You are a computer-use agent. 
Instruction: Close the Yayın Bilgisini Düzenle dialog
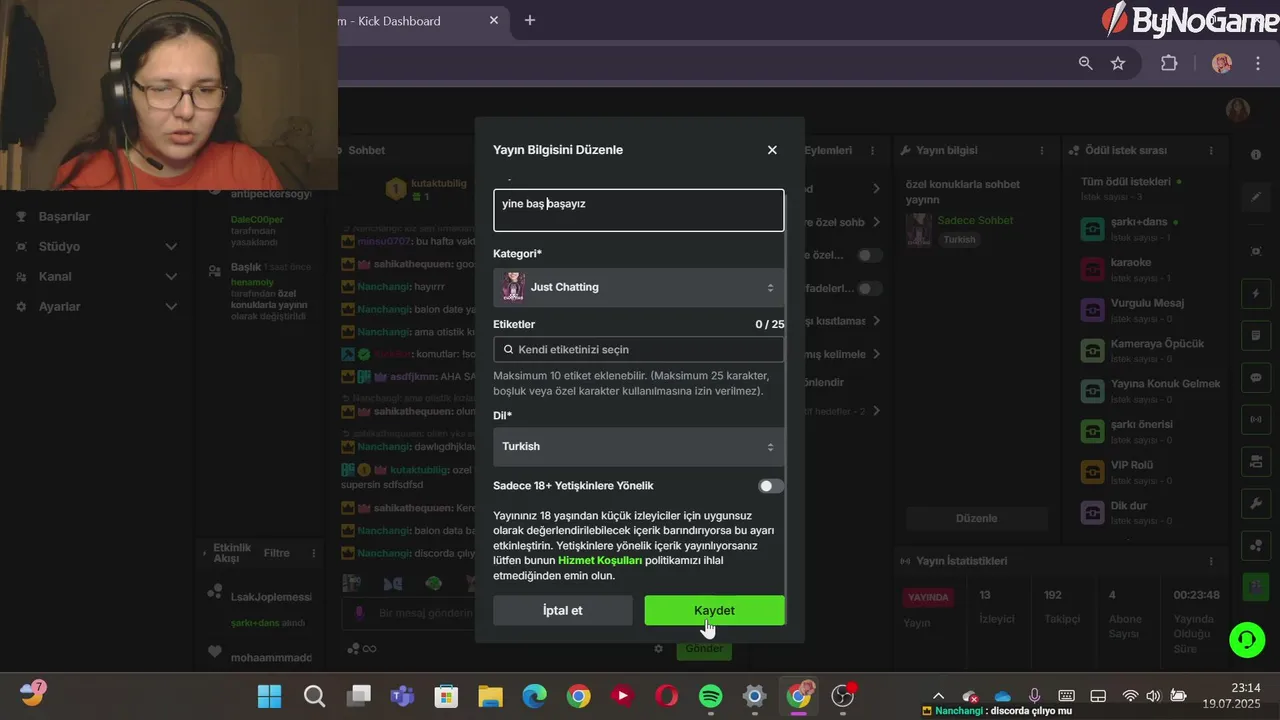point(772,150)
